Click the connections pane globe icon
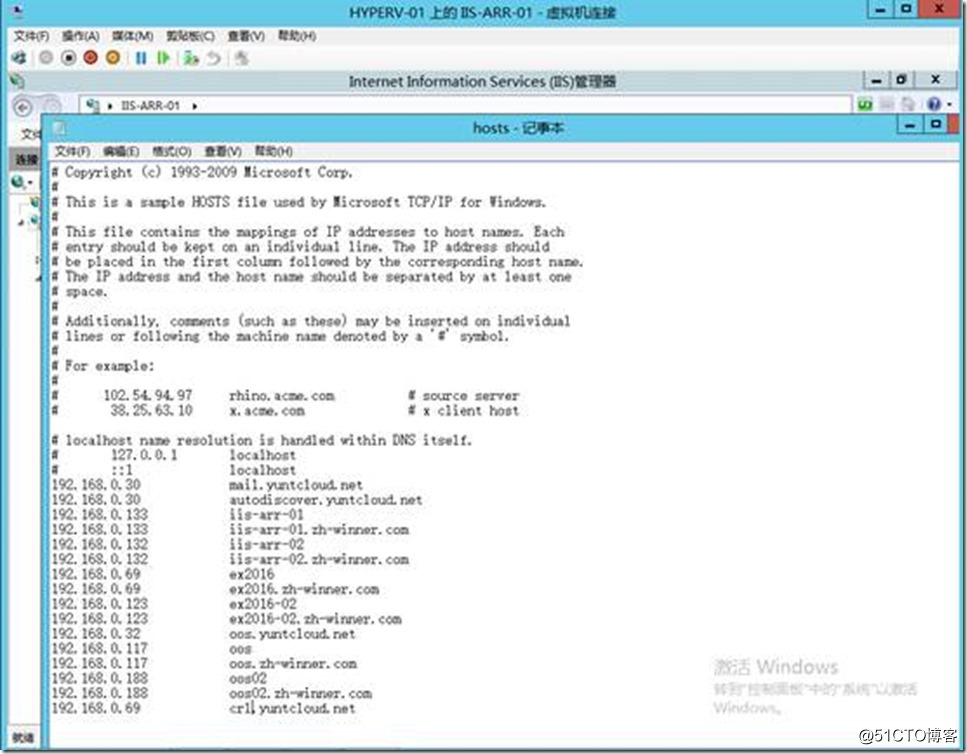The image size is (967, 754). [18, 182]
